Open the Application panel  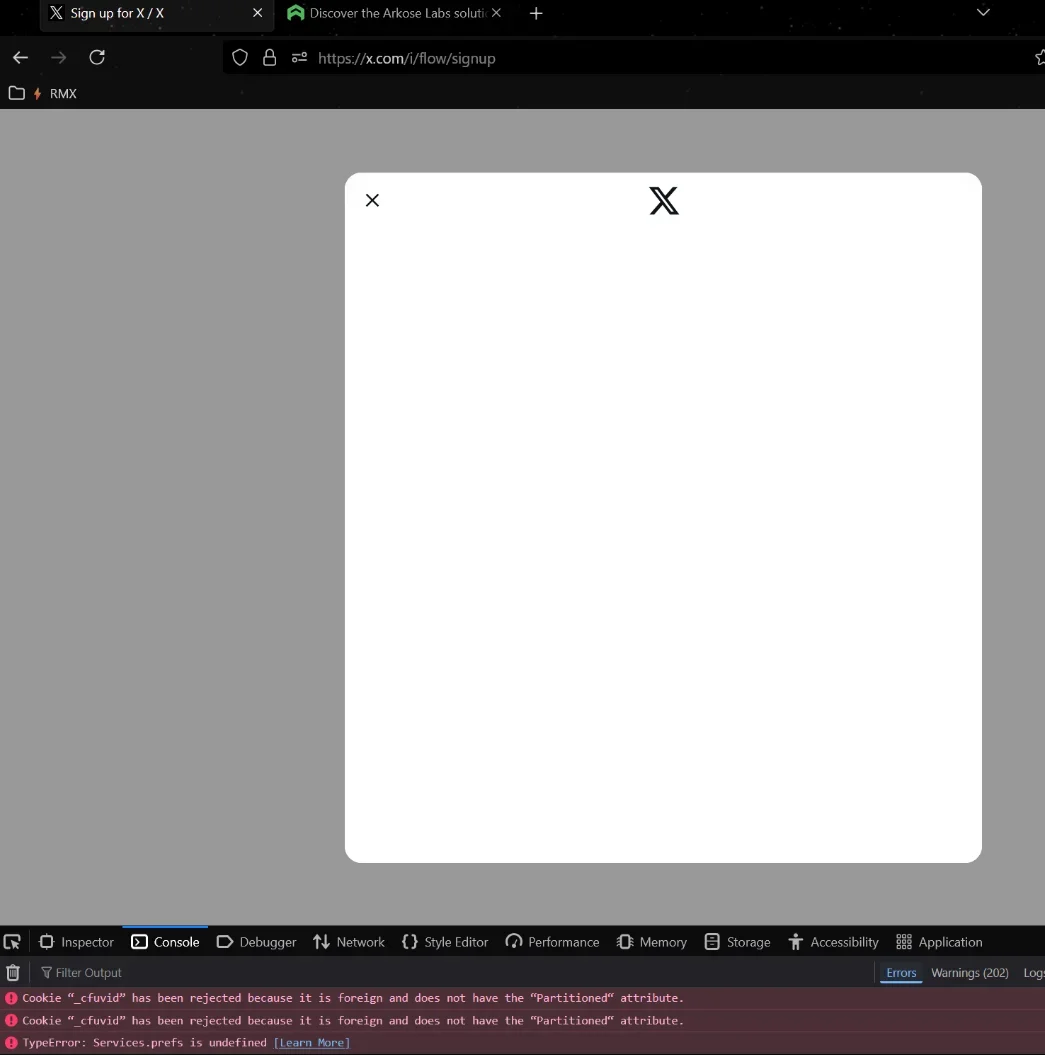939,942
